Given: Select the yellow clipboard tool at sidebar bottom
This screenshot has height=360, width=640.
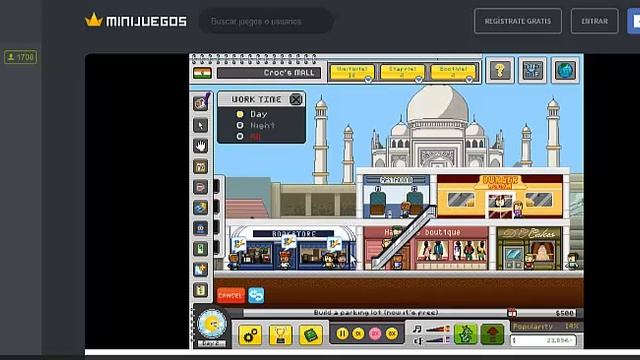Looking at the screenshot, I should [200, 290].
